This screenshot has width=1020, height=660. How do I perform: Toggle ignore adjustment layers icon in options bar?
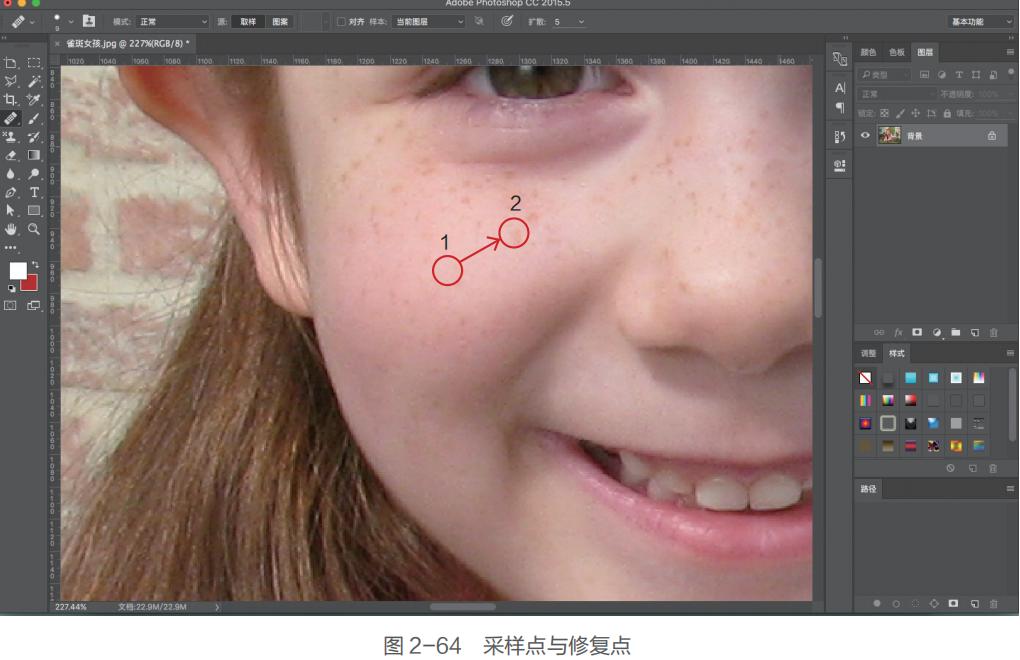(479, 21)
